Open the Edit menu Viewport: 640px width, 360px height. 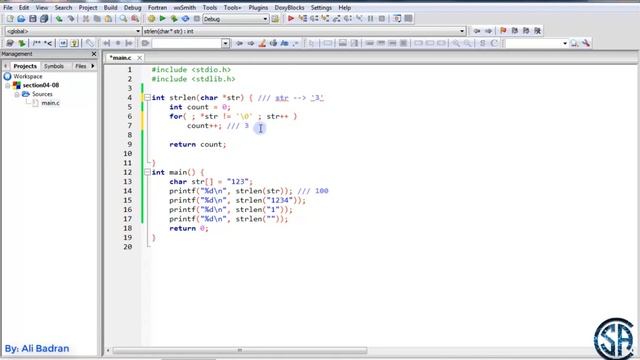(24, 7)
